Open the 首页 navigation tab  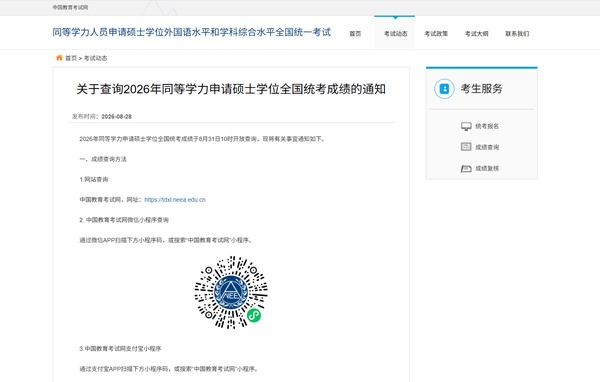coord(355,34)
